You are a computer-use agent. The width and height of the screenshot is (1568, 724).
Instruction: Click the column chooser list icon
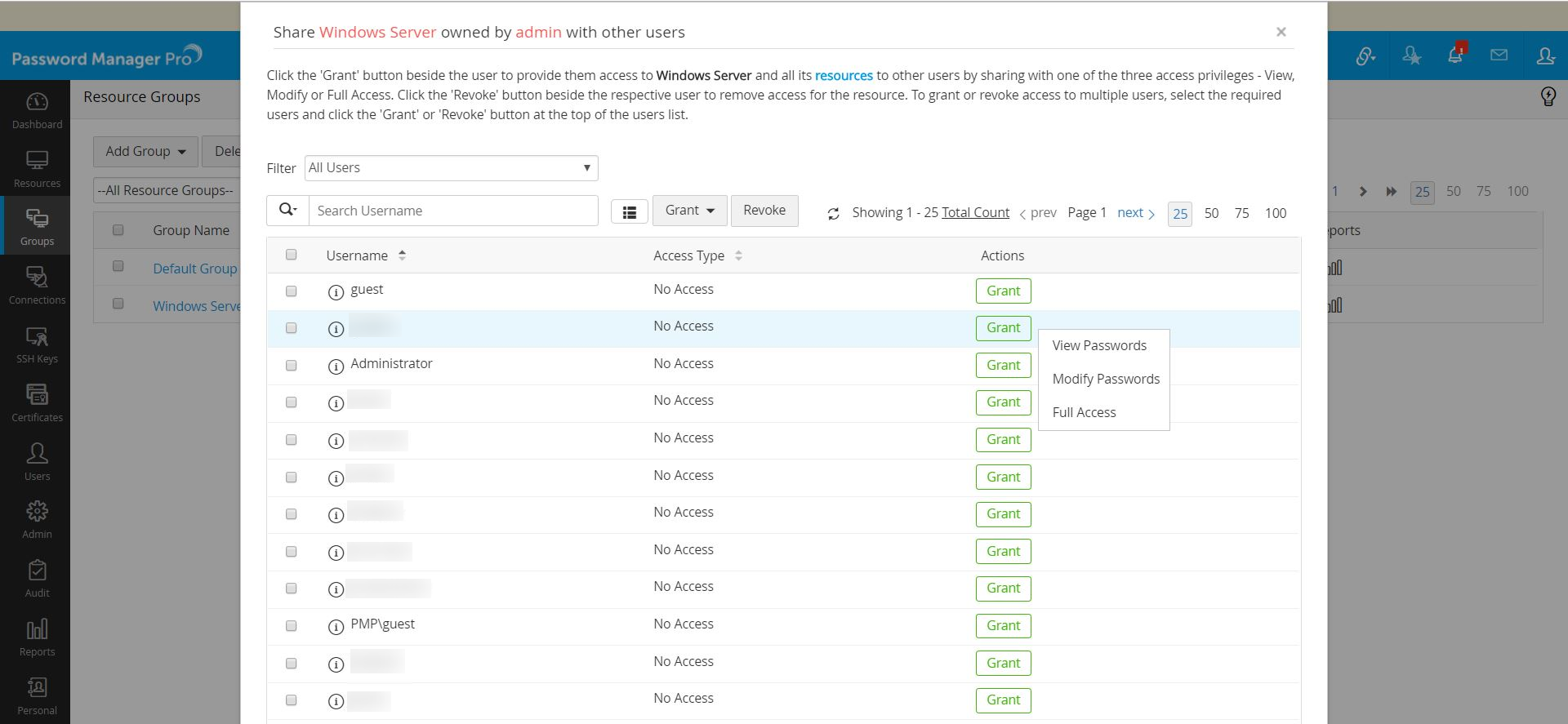tap(630, 212)
